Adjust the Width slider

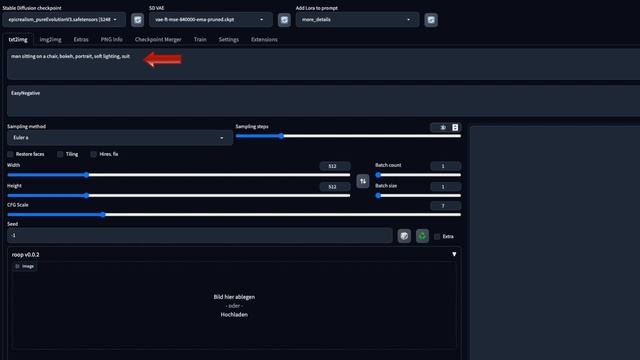tap(179, 175)
